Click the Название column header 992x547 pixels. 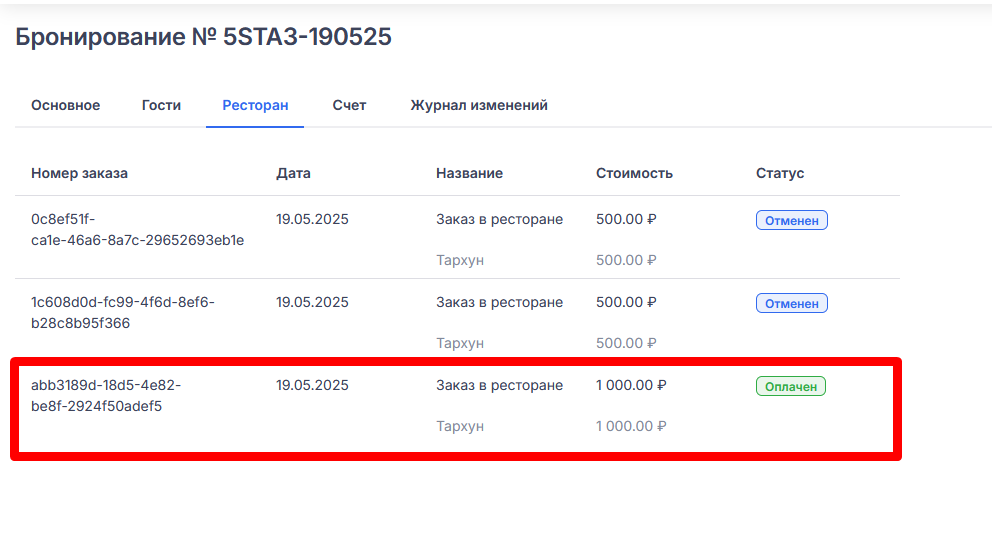click(x=469, y=173)
